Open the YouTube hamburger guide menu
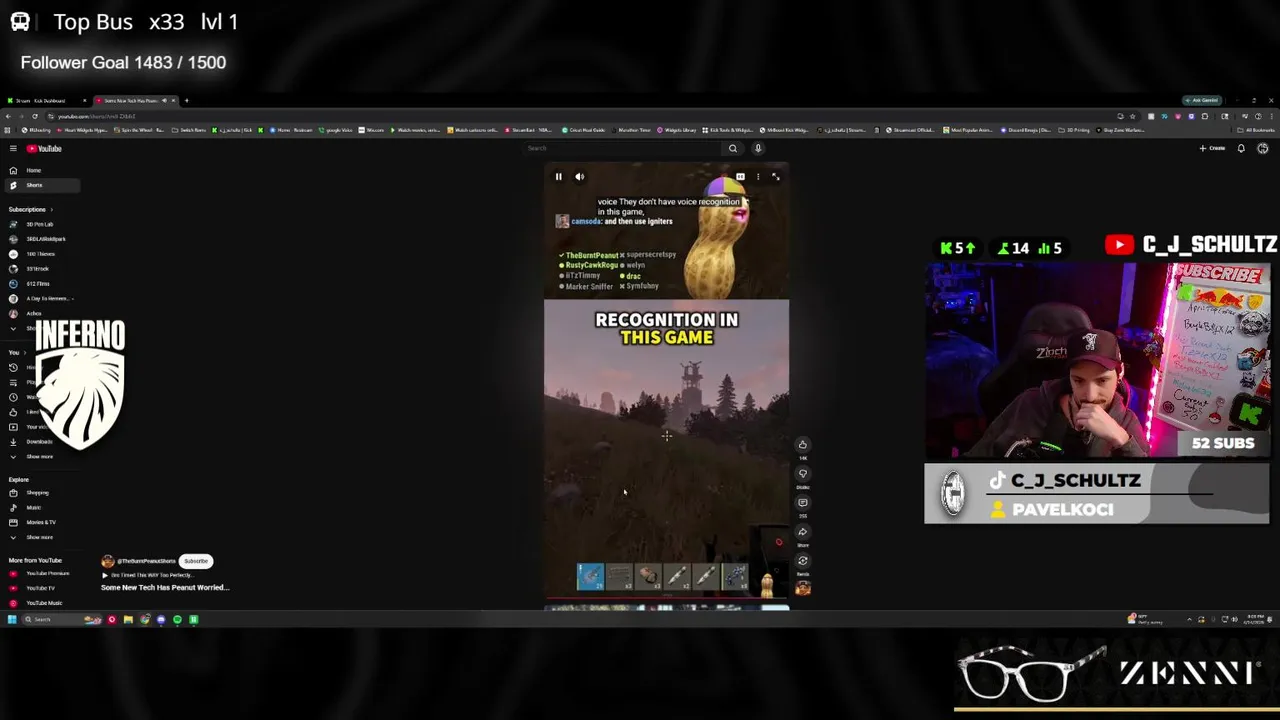The width and height of the screenshot is (1280, 720). [x=13, y=148]
